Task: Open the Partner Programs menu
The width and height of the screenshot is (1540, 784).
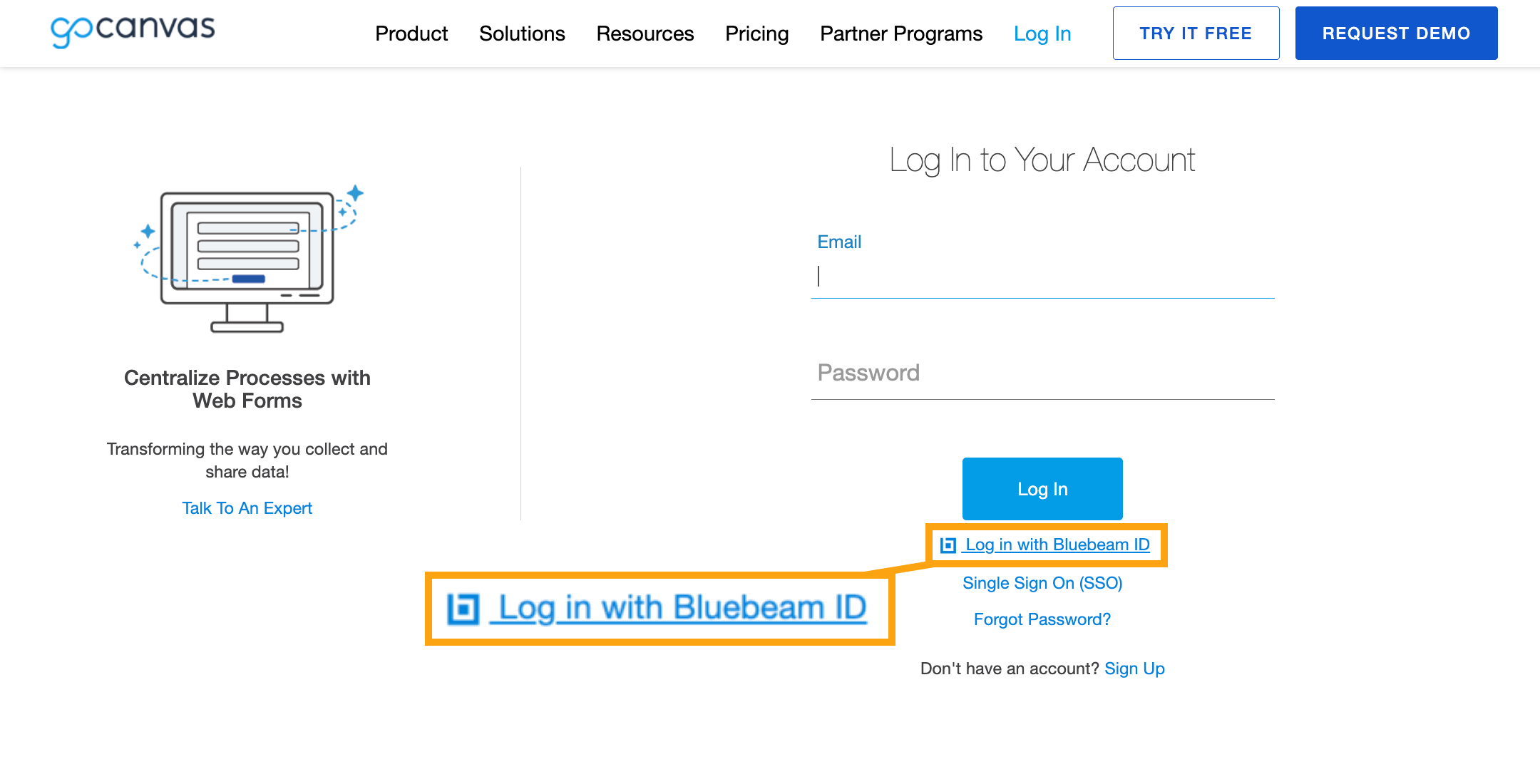Action: point(901,33)
